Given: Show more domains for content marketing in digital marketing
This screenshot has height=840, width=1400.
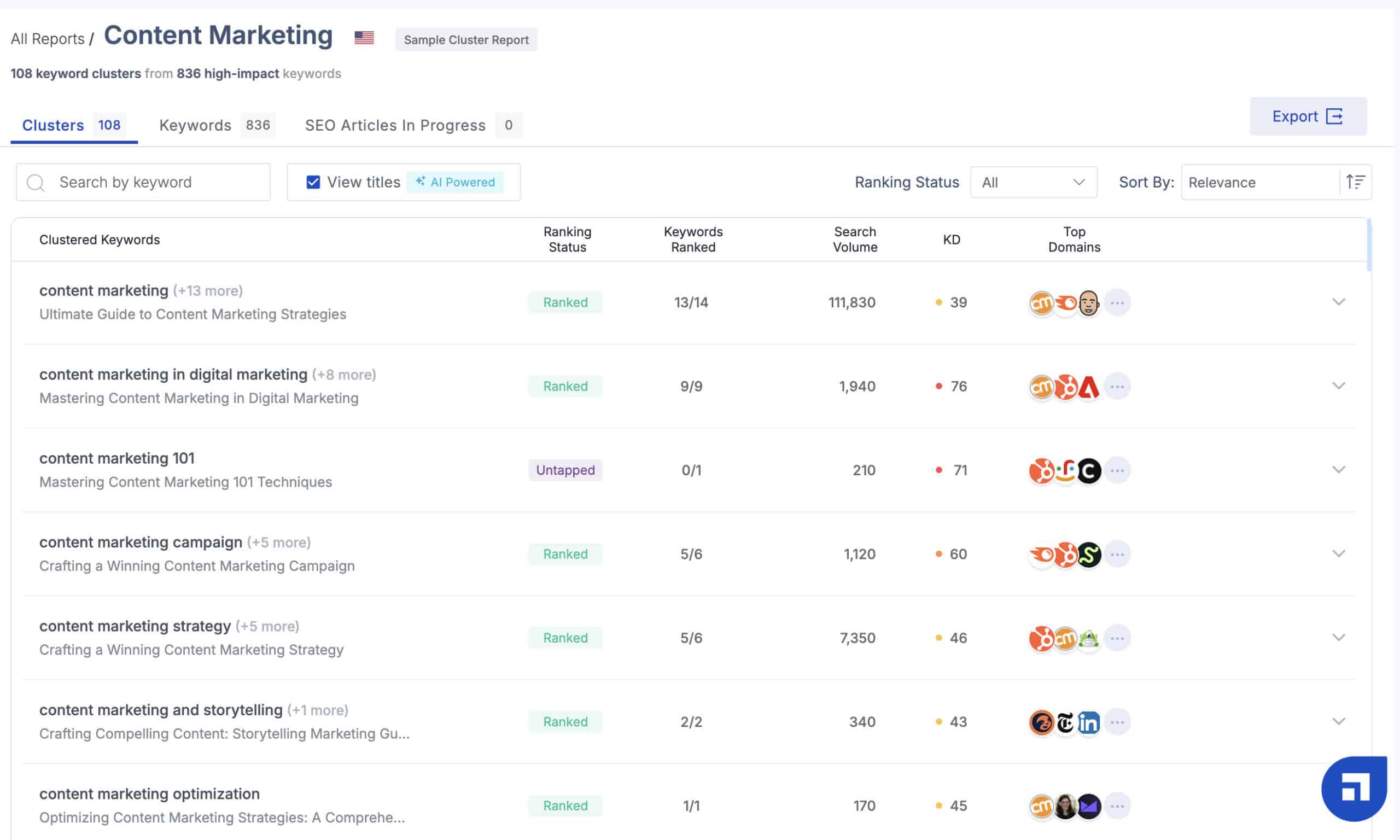Looking at the screenshot, I should pos(1117,387).
